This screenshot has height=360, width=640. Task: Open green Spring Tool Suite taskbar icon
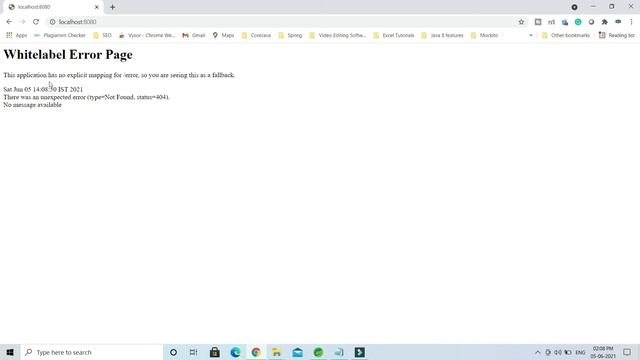tap(318, 352)
